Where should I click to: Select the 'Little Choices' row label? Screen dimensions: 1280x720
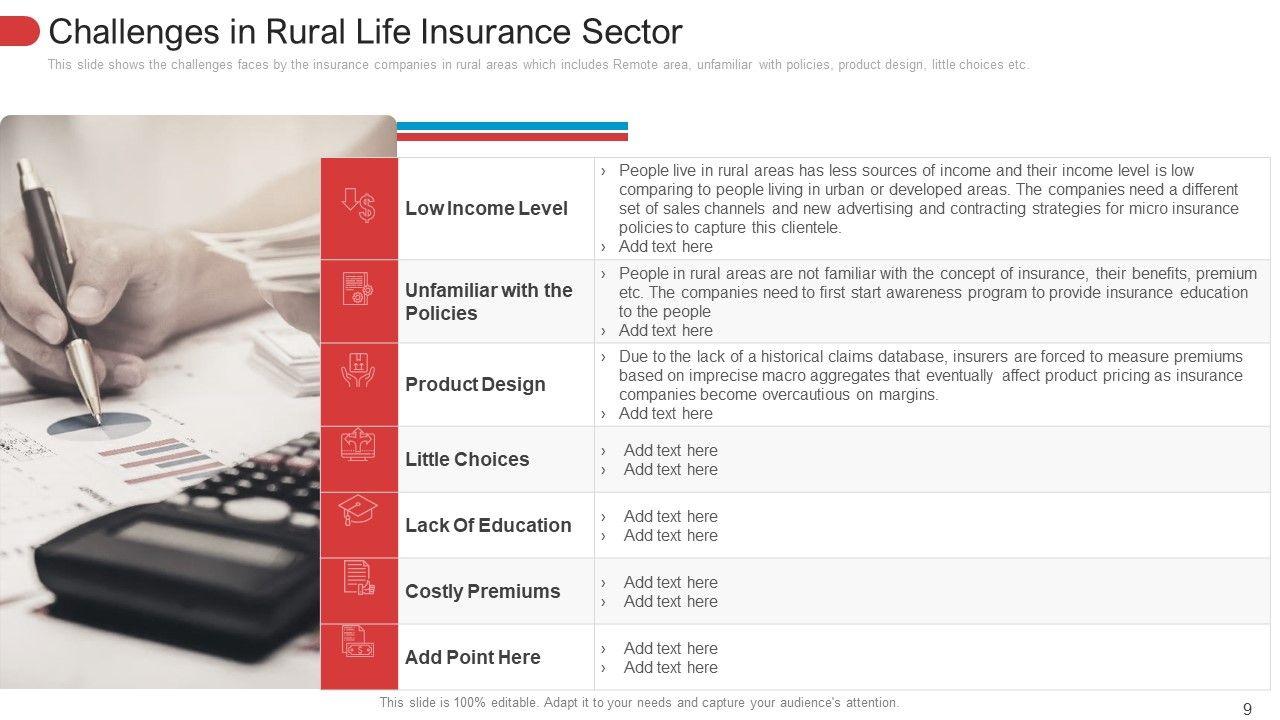coord(467,459)
